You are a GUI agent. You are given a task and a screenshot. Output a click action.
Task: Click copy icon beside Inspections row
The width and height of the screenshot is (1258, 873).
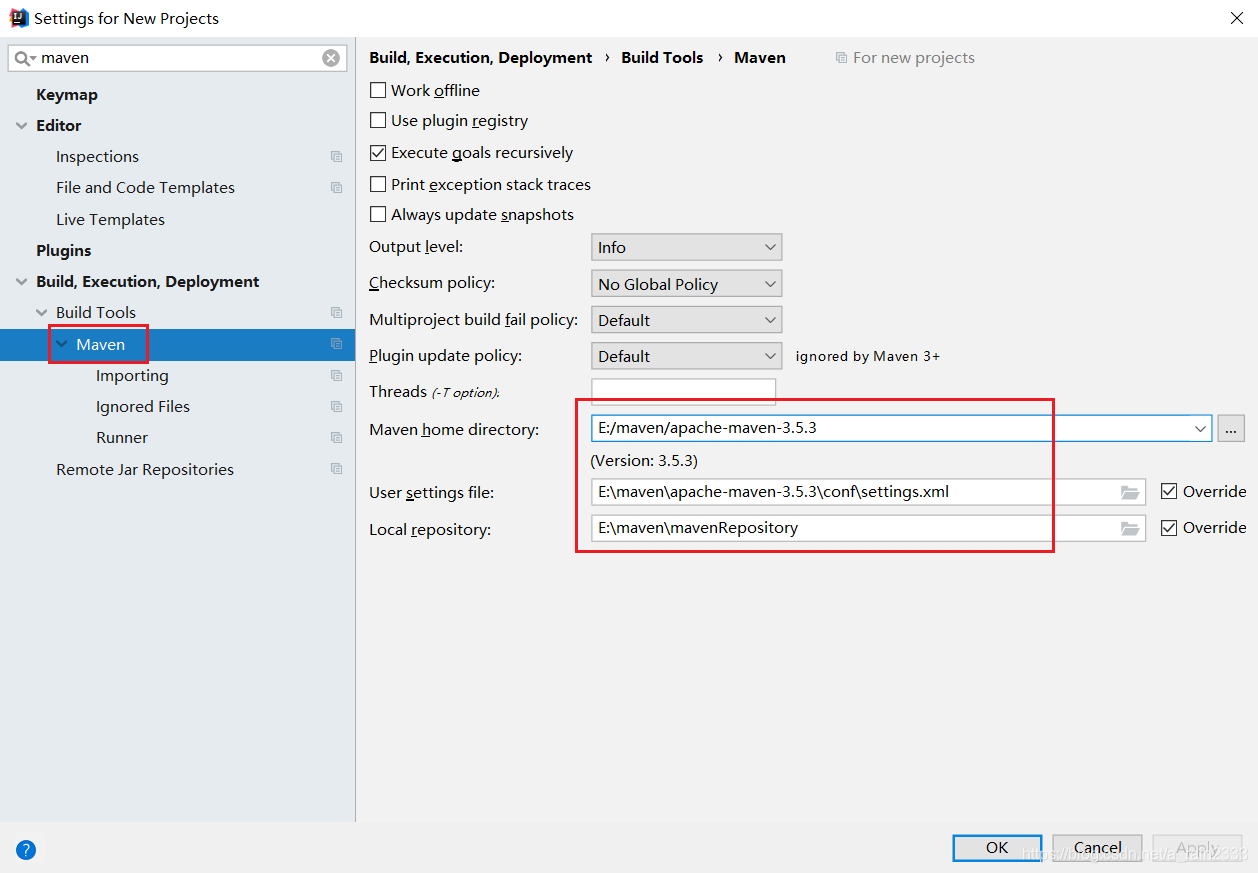tap(336, 157)
